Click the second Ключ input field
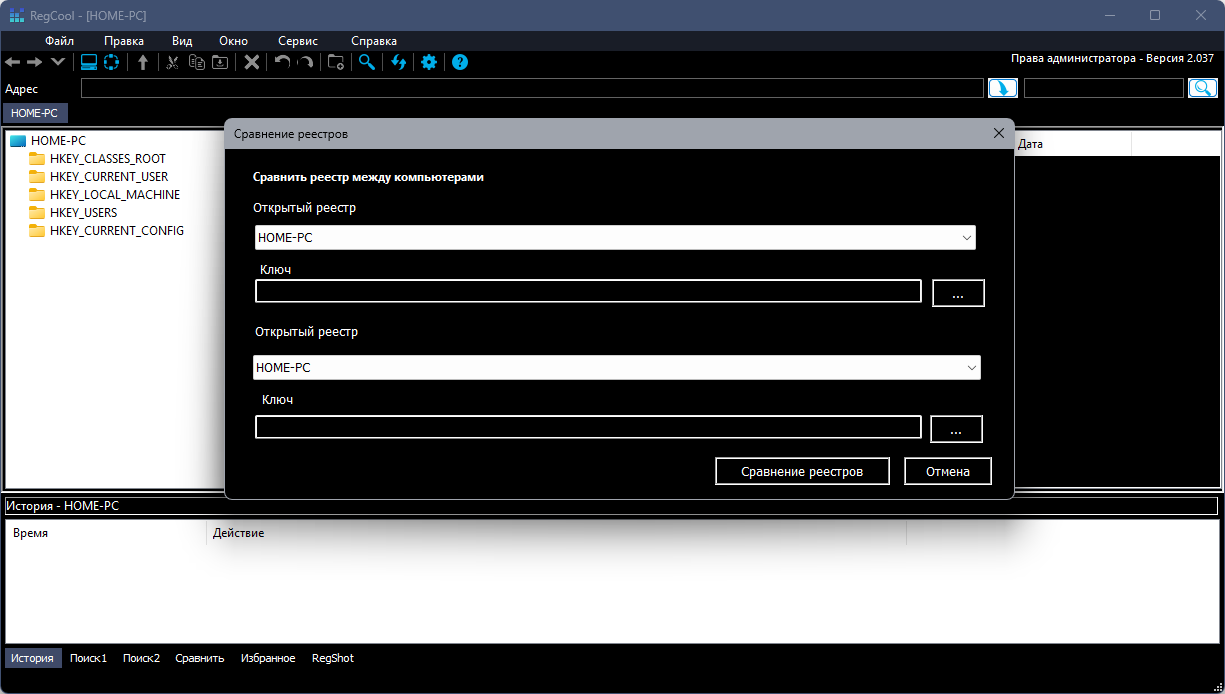Screen dimensions: 1225x694 coord(588,428)
